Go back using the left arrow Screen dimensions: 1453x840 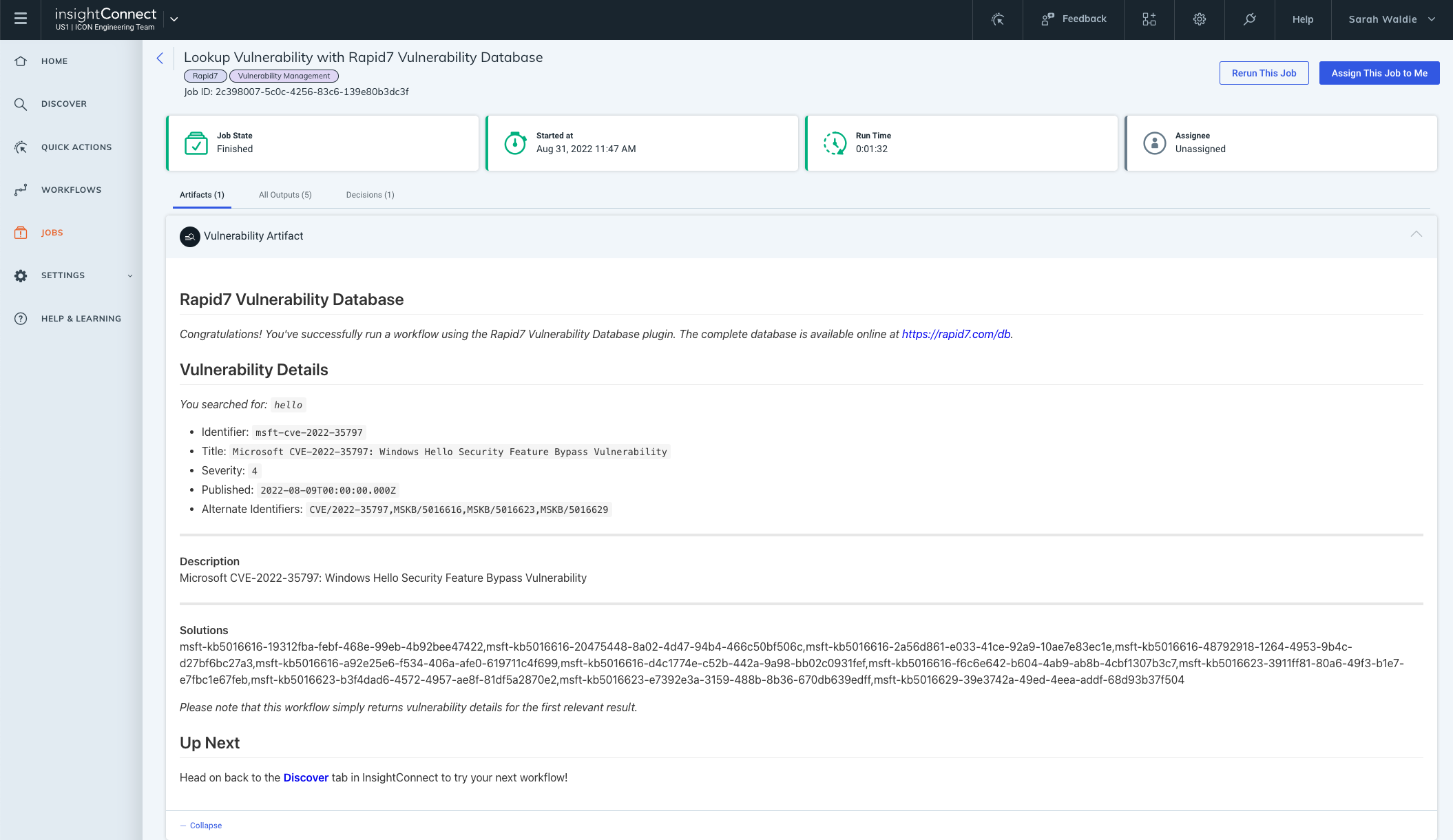click(160, 59)
